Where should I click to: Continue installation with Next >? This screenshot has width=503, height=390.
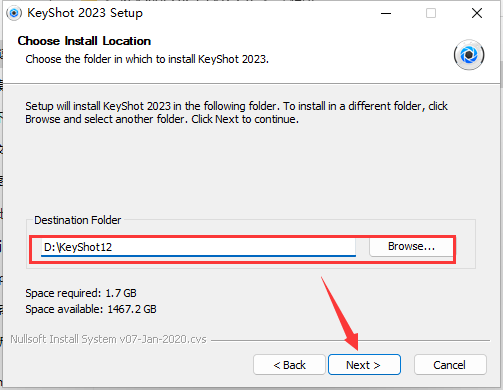pos(364,365)
